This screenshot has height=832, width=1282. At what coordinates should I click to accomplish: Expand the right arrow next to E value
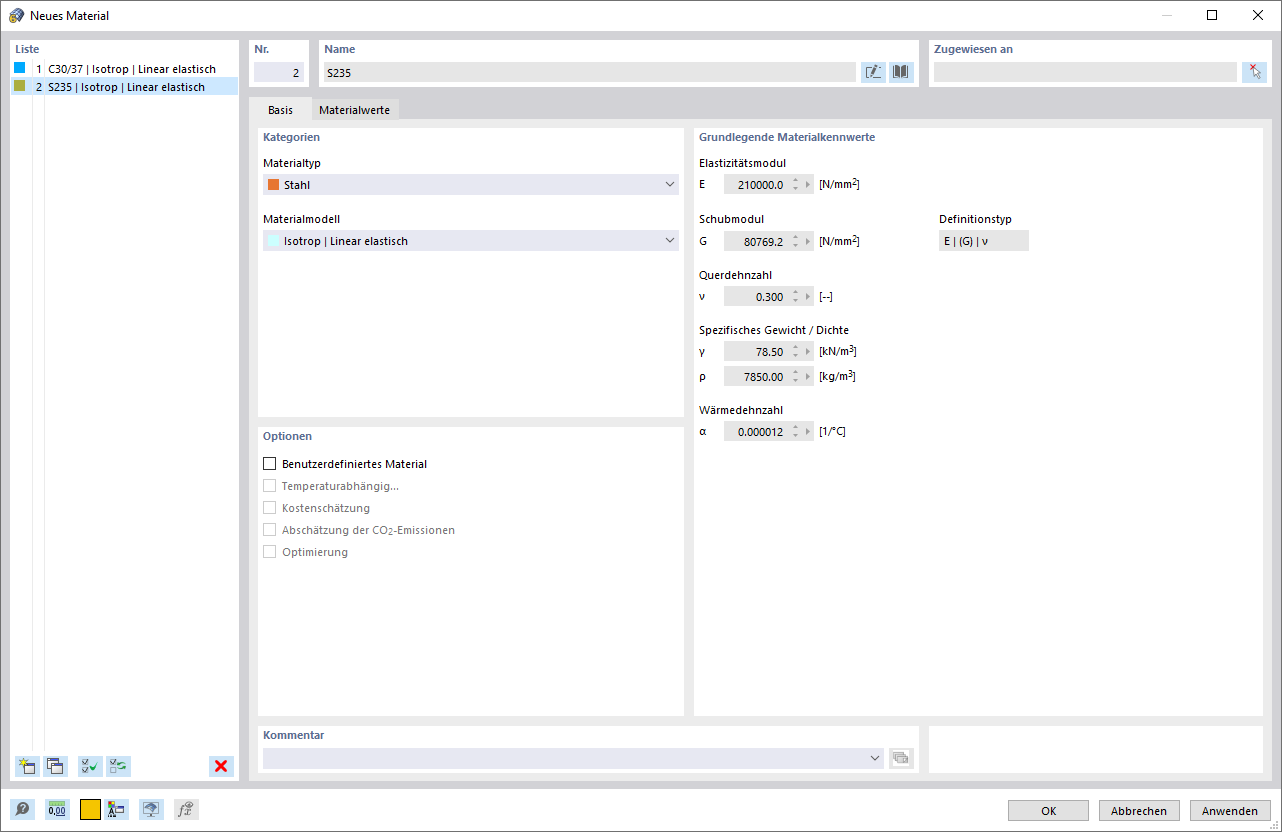tap(808, 184)
